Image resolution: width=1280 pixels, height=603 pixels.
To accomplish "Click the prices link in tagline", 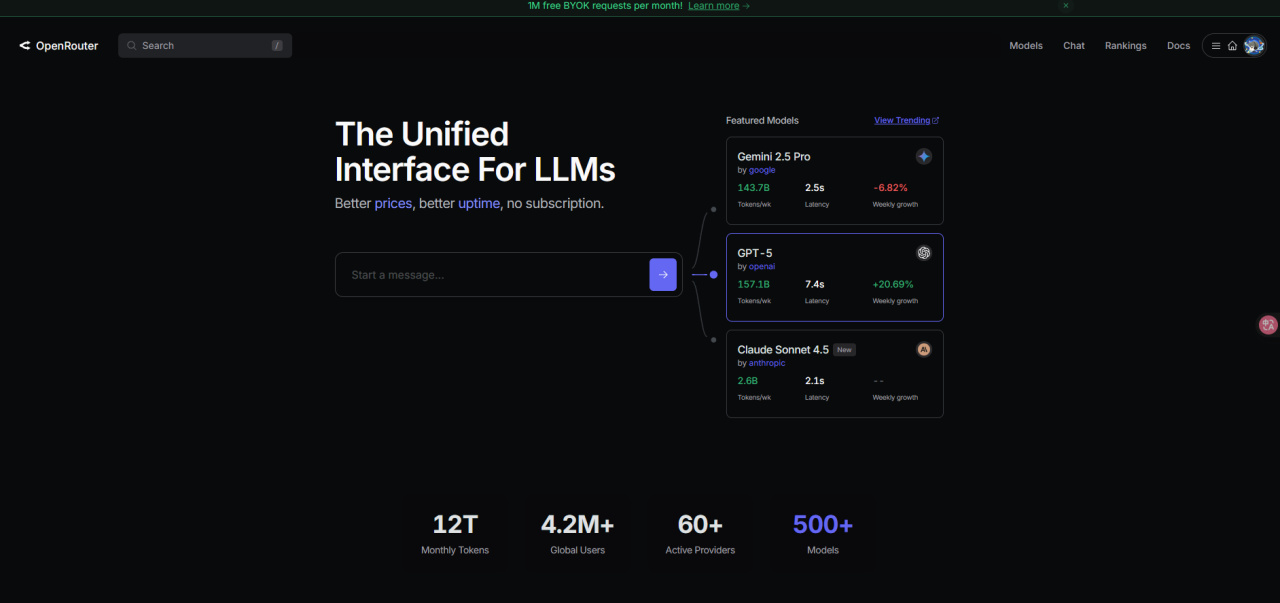I will (x=393, y=203).
